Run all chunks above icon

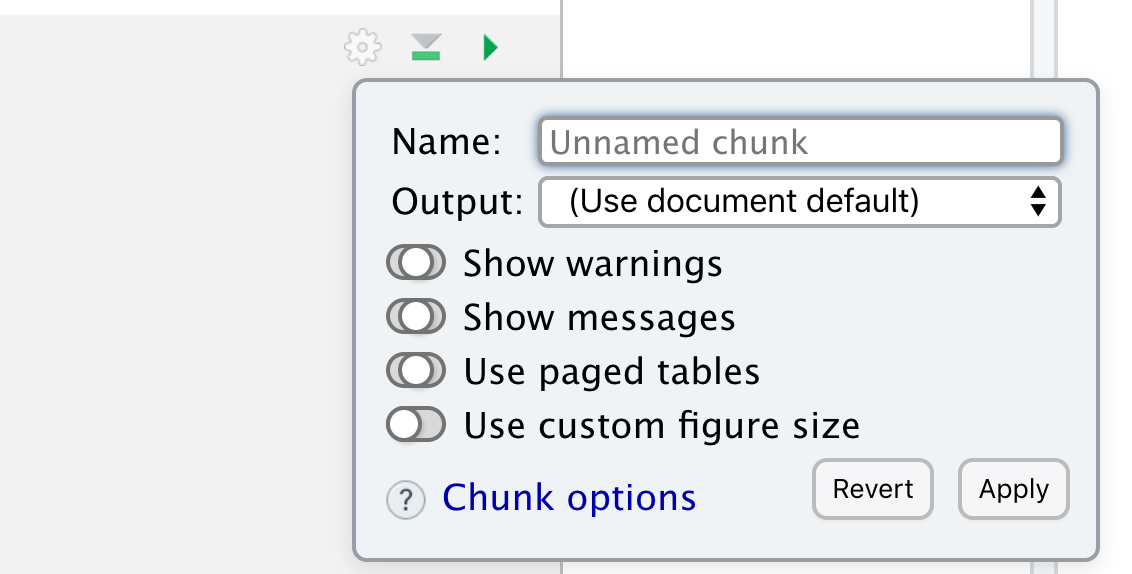tap(426, 47)
